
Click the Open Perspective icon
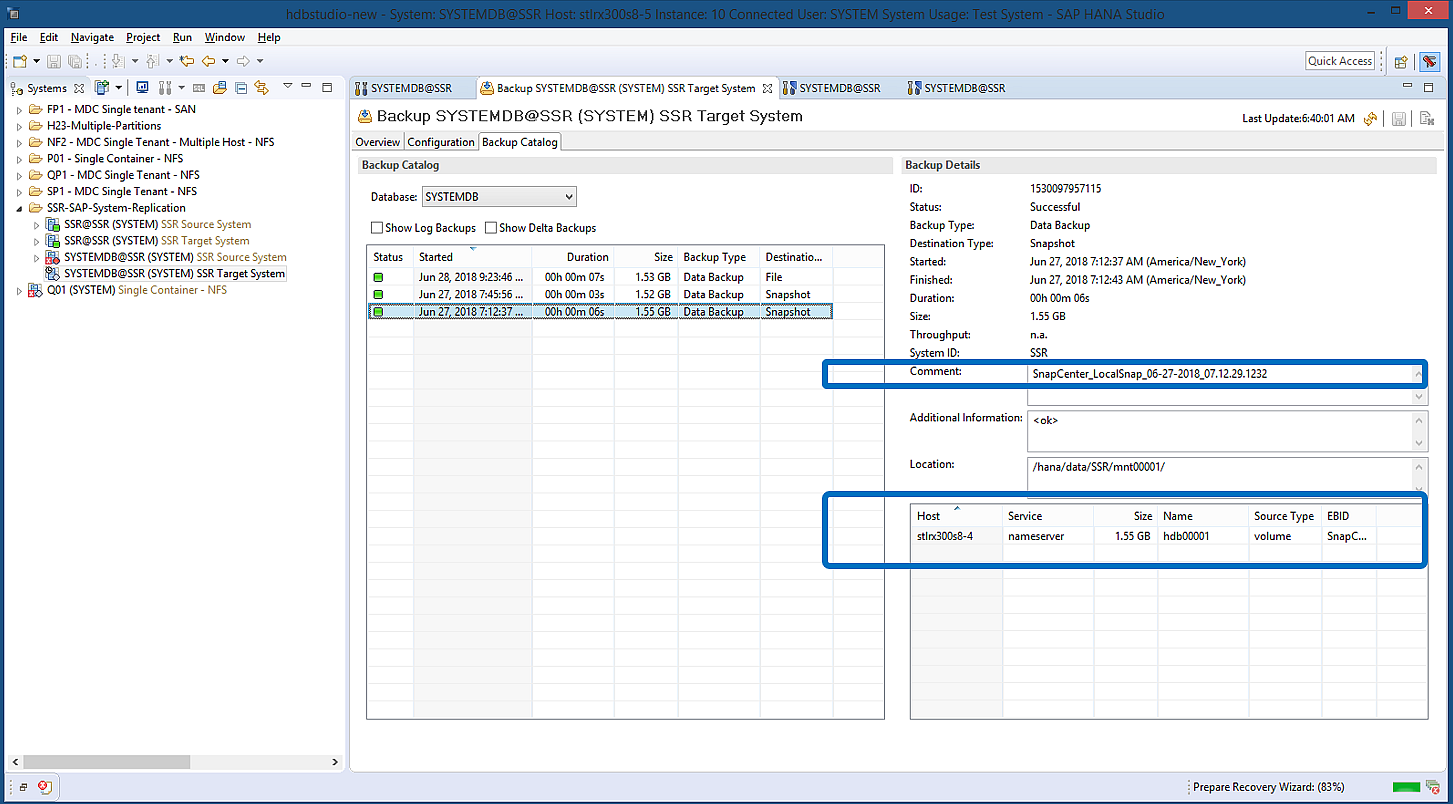click(x=1401, y=61)
